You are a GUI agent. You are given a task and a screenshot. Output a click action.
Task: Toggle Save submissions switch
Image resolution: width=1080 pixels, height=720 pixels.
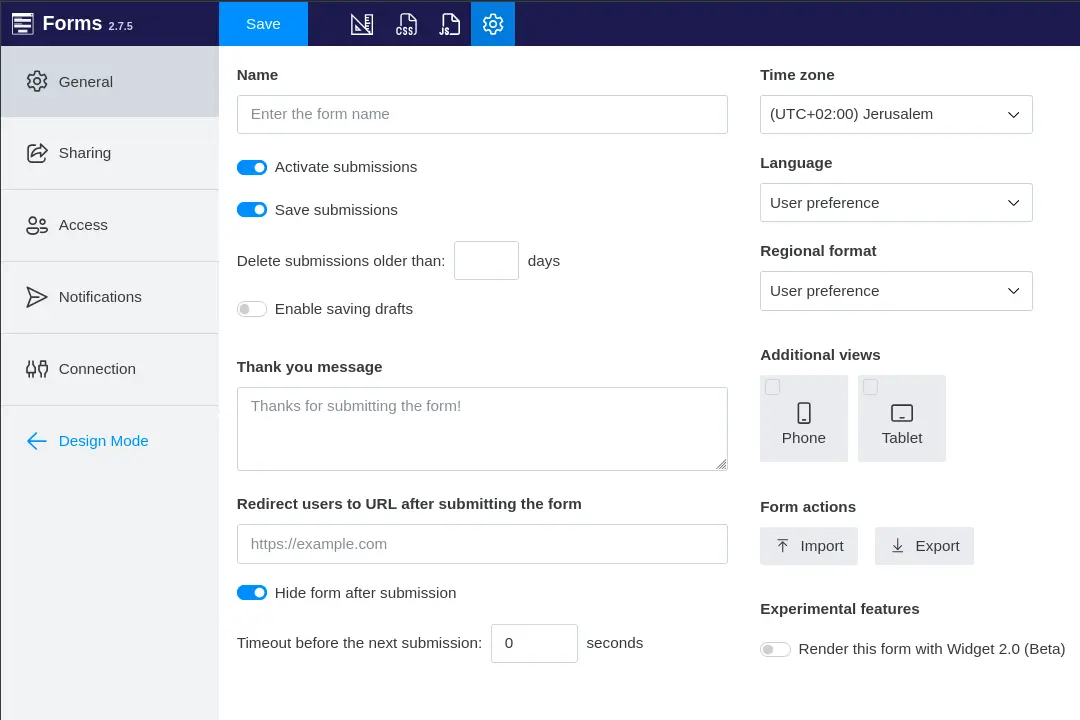[x=251, y=209]
